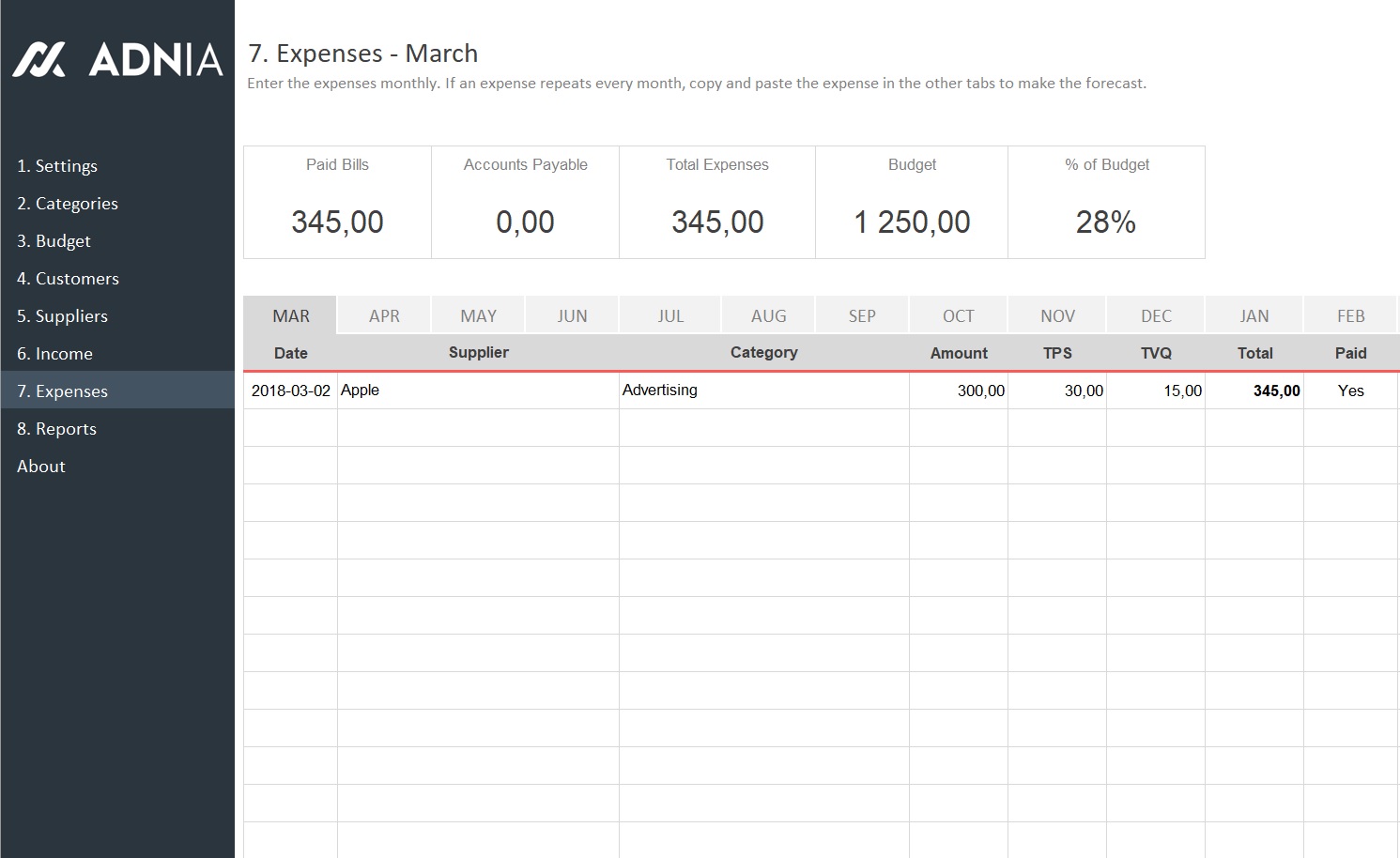Switch to the JAN month tab
Screen dimensions: 1400x858
point(1254,315)
